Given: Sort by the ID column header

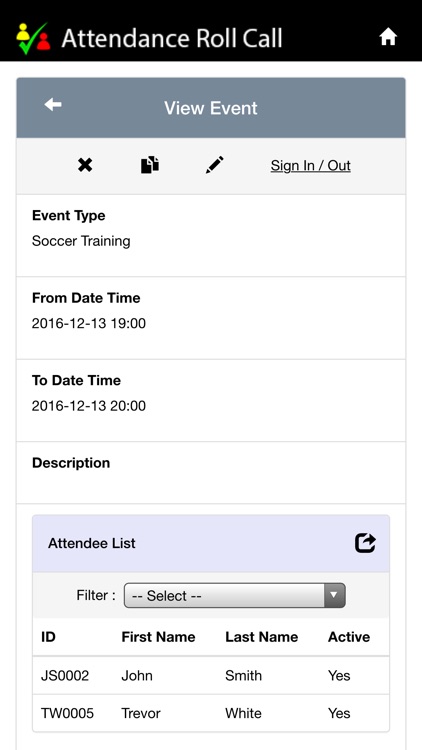Looking at the screenshot, I should click(x=48, y=637).
